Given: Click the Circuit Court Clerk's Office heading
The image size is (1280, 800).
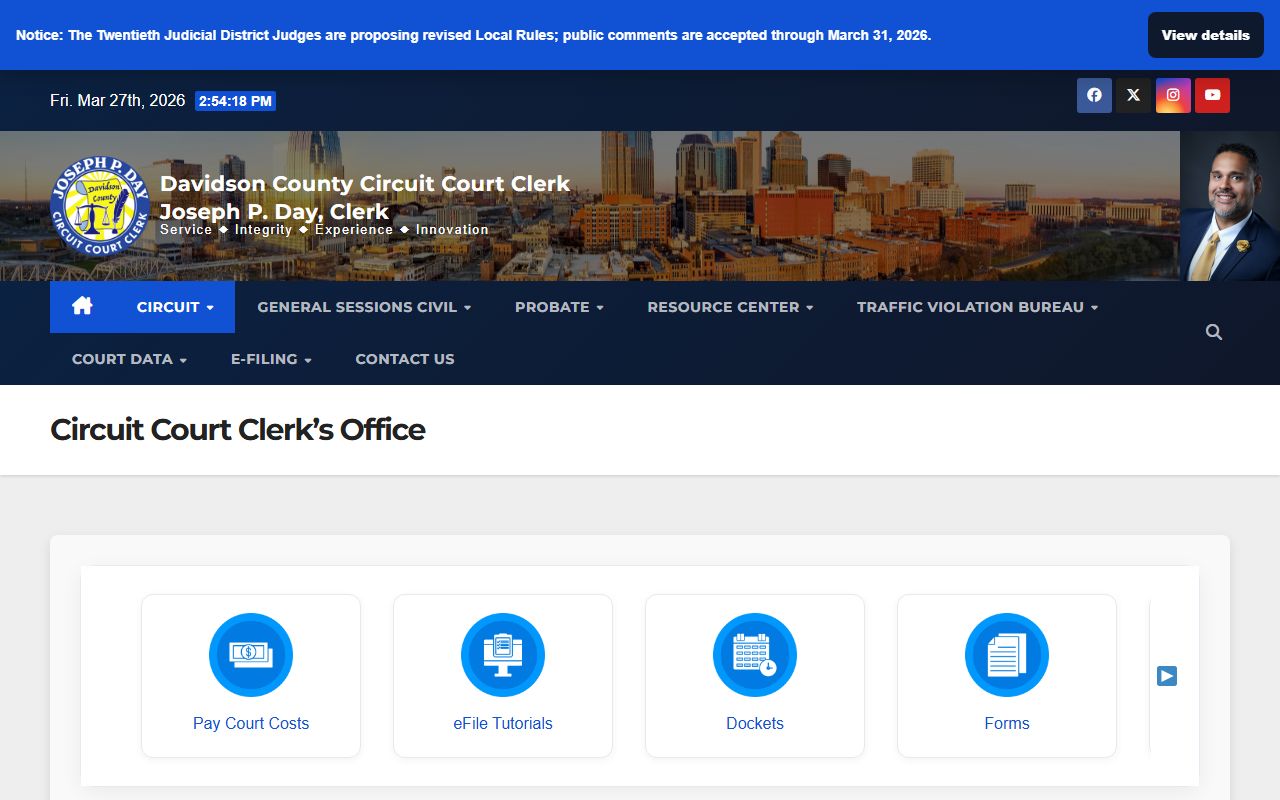Looking at the screenshot, I should tap(238, 430).
